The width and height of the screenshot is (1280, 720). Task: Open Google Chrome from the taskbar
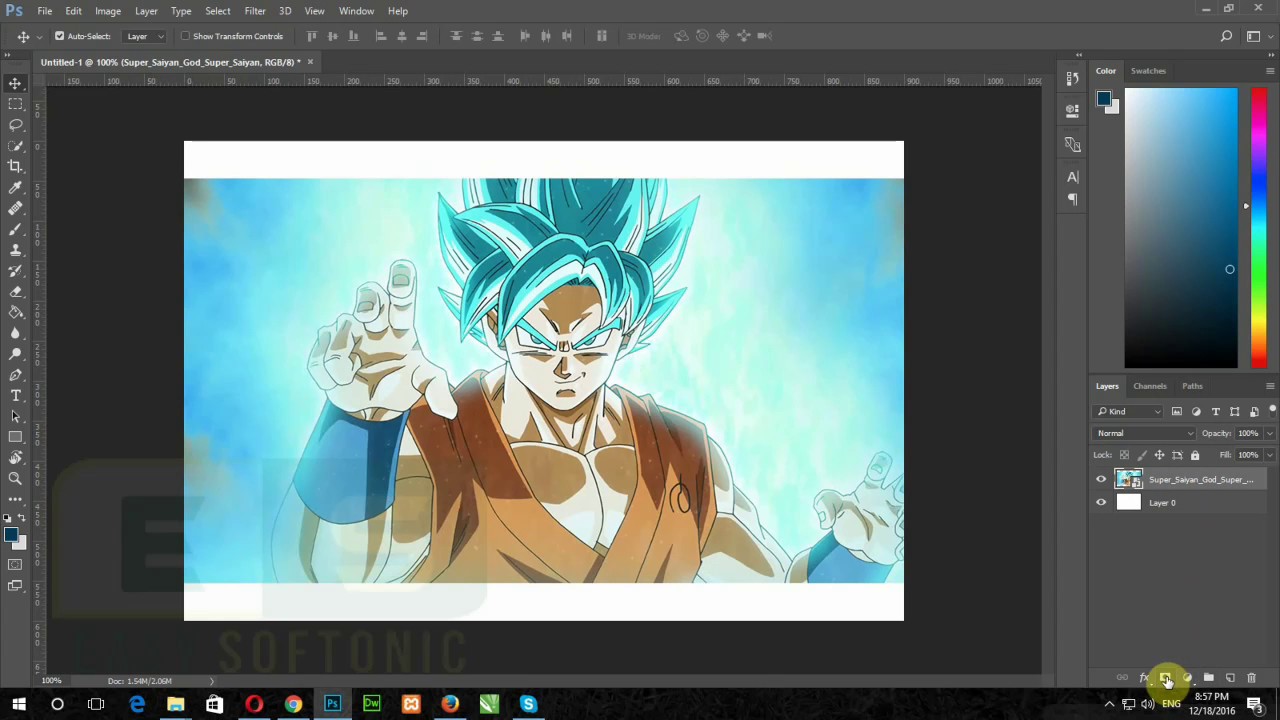[x=293, y=705]
